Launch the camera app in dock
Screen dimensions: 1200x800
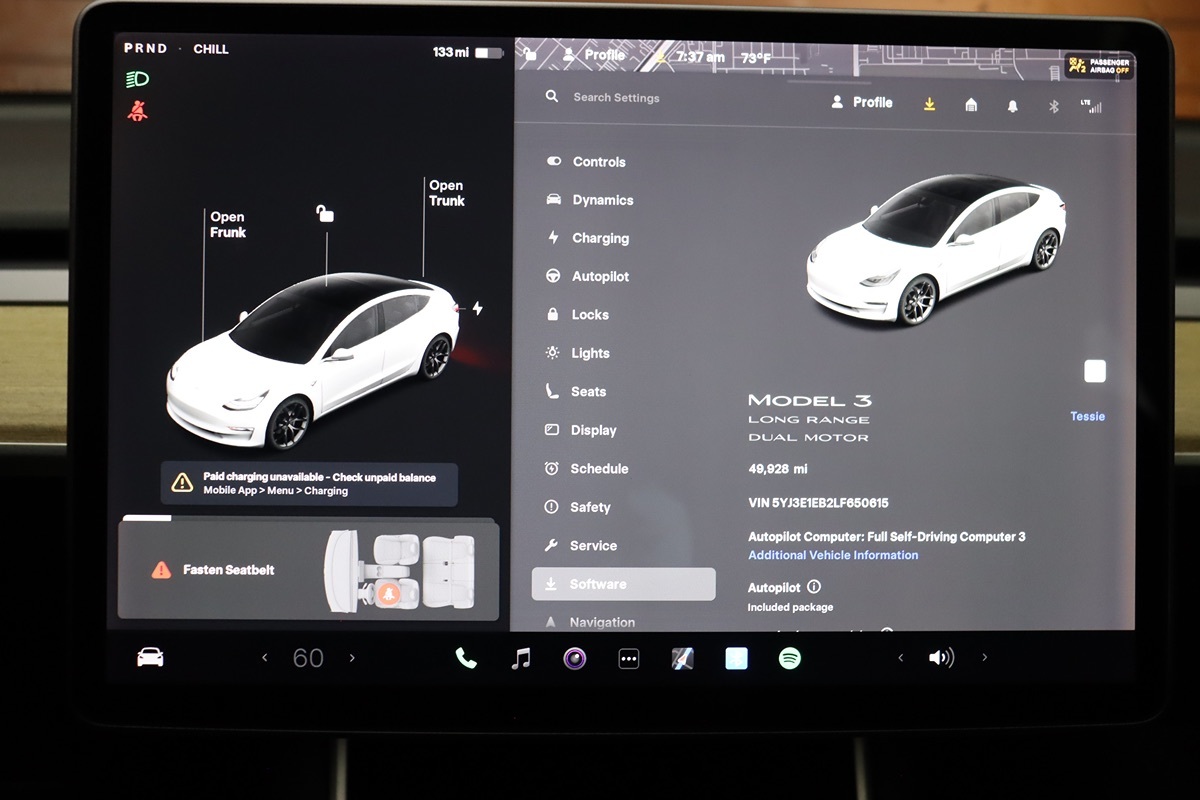pyautogui.click(x=574, y=658)
